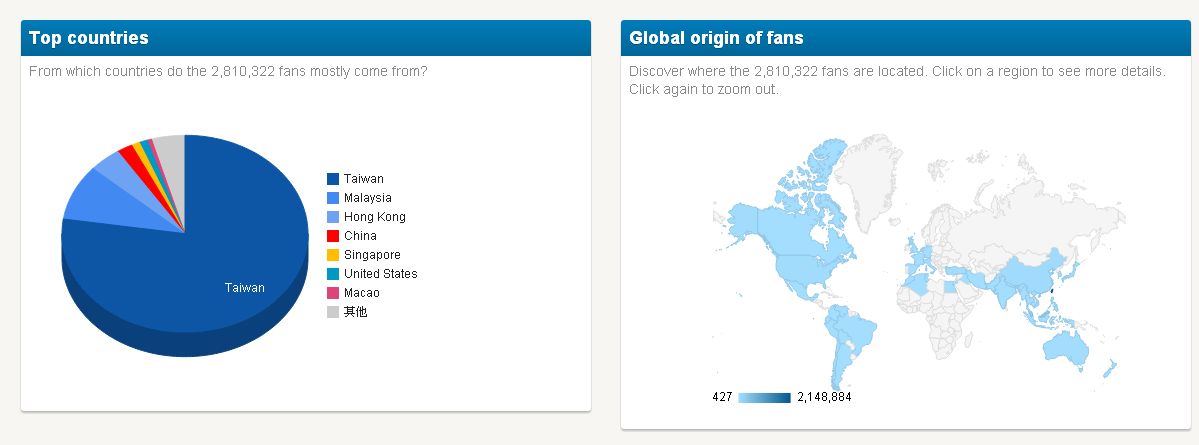Screen dimensions: 1199x445
Task: Click the map's blue gradient scale bar
Action: click(765, 398)
